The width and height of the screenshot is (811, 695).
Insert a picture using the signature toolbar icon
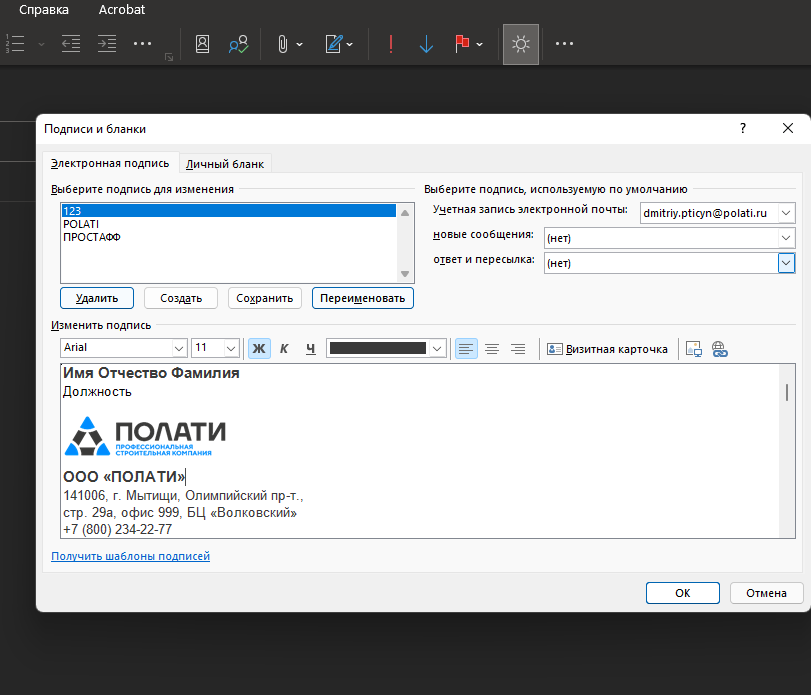tap(693, 349)
